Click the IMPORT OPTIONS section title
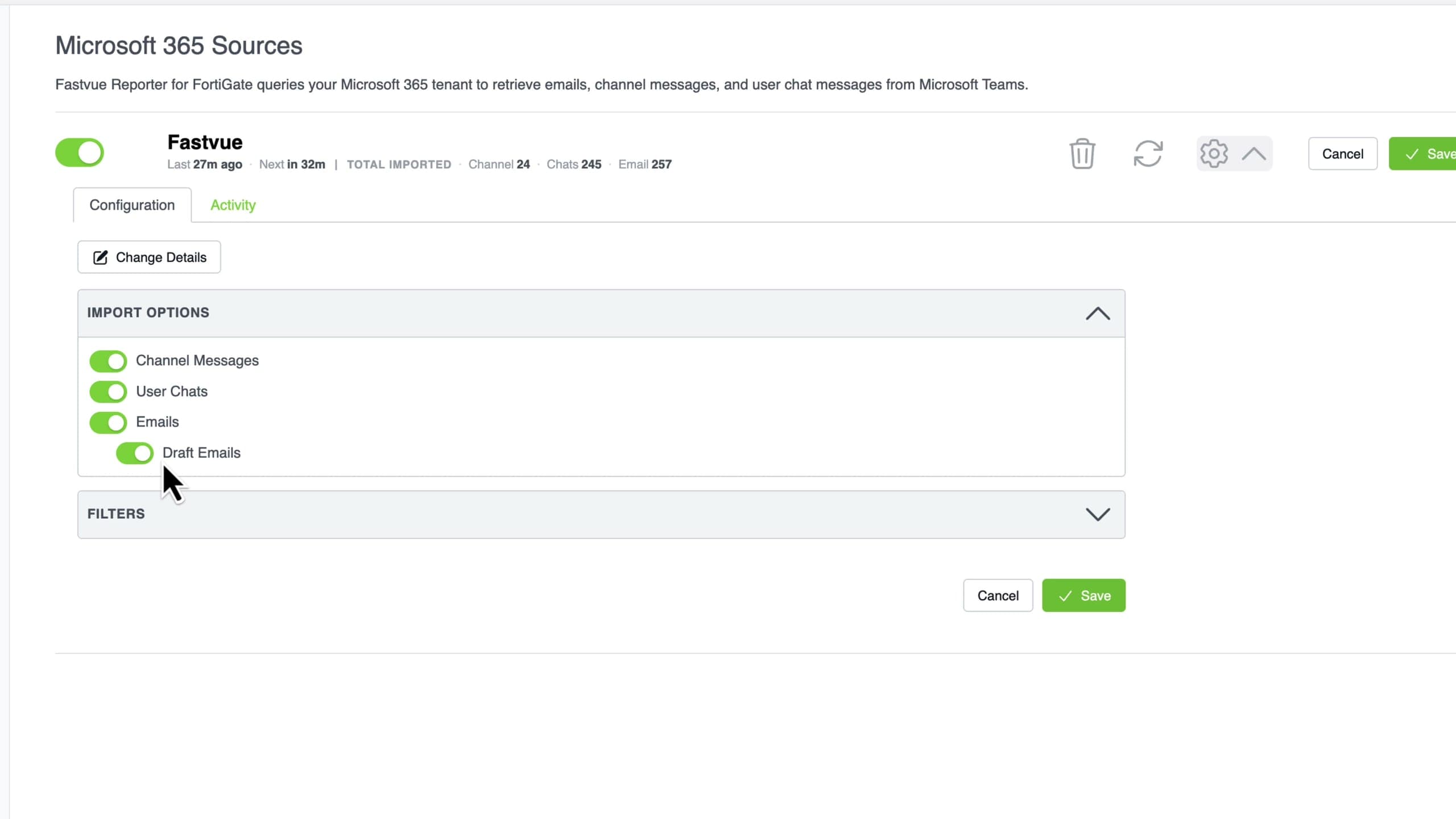 point(148,312)
